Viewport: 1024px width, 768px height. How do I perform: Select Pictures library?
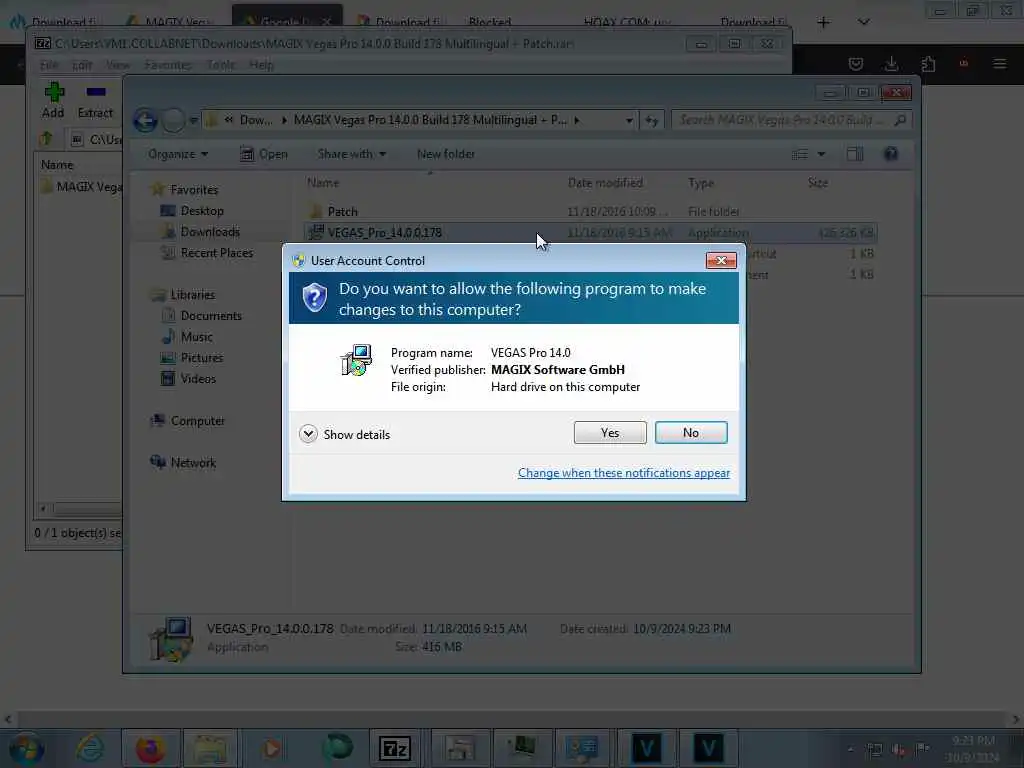click(201, 357)
